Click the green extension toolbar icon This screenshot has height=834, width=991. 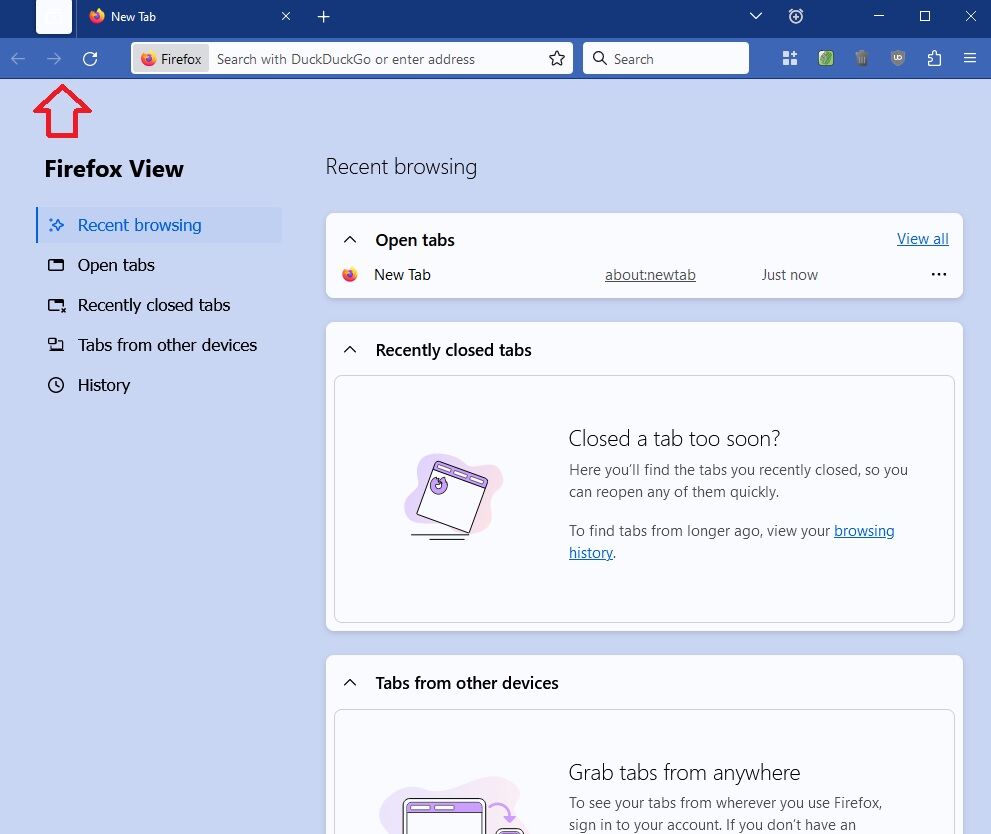(825, 58)
